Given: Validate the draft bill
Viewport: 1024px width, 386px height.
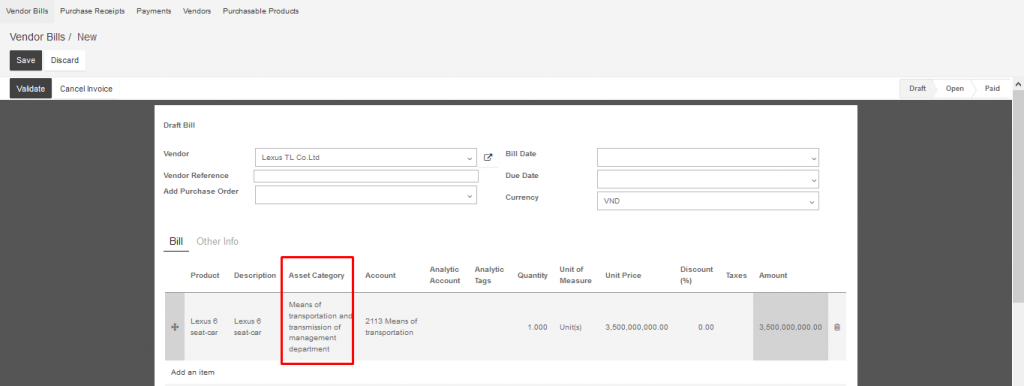Looking at the screenshot, I should tap(31, 89).
